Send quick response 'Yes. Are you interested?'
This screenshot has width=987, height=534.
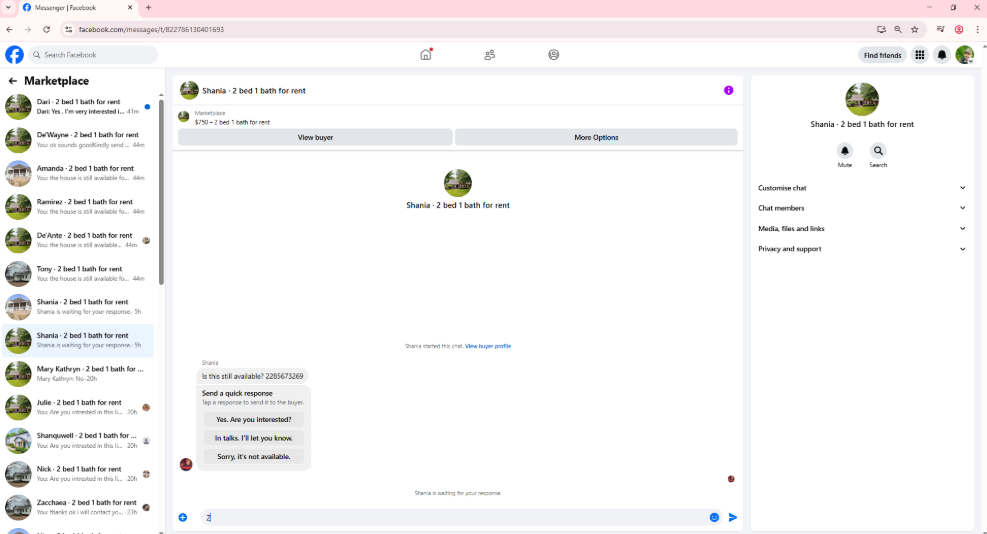(x=254, y=419)
